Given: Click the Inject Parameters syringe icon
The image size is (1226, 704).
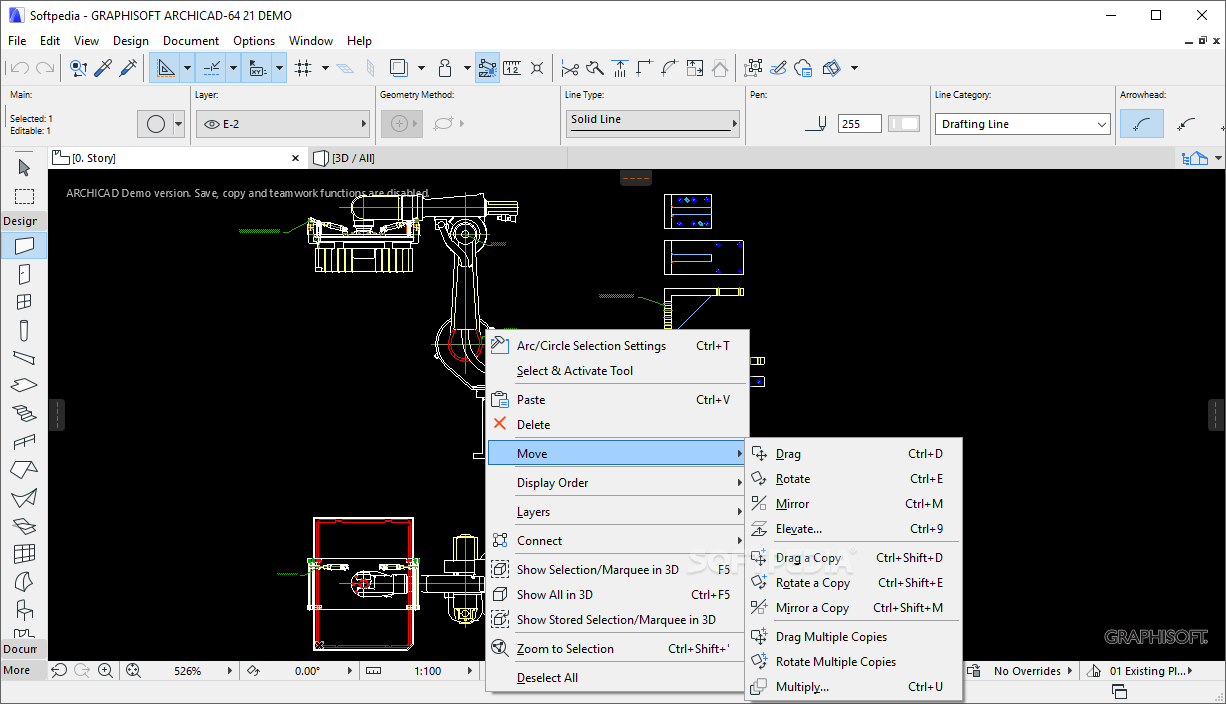Looking at the screenshot, I should coord(128,68).
